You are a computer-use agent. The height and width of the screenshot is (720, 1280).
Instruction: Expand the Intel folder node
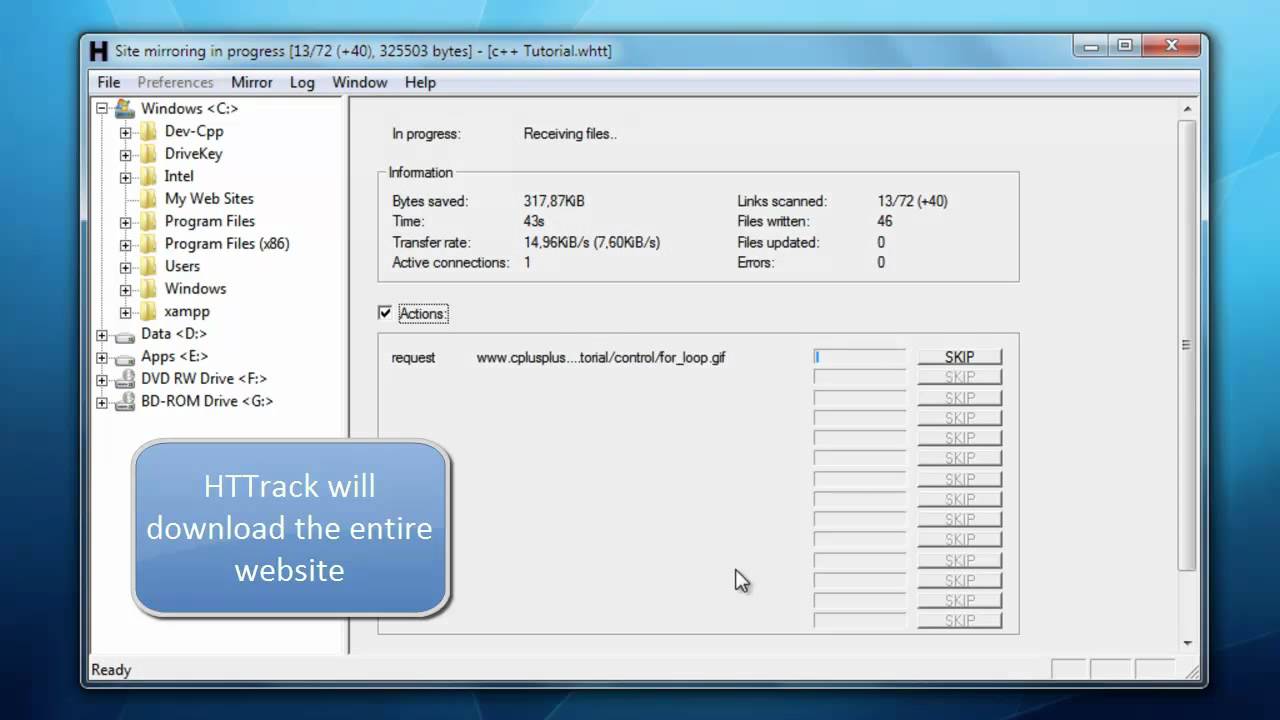point(125,177)
